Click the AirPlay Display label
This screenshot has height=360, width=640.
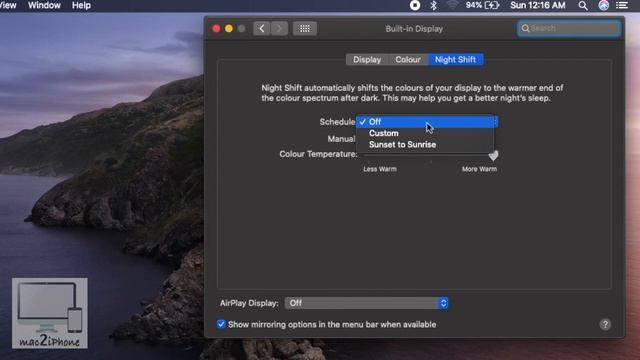[x=249, y=303]
